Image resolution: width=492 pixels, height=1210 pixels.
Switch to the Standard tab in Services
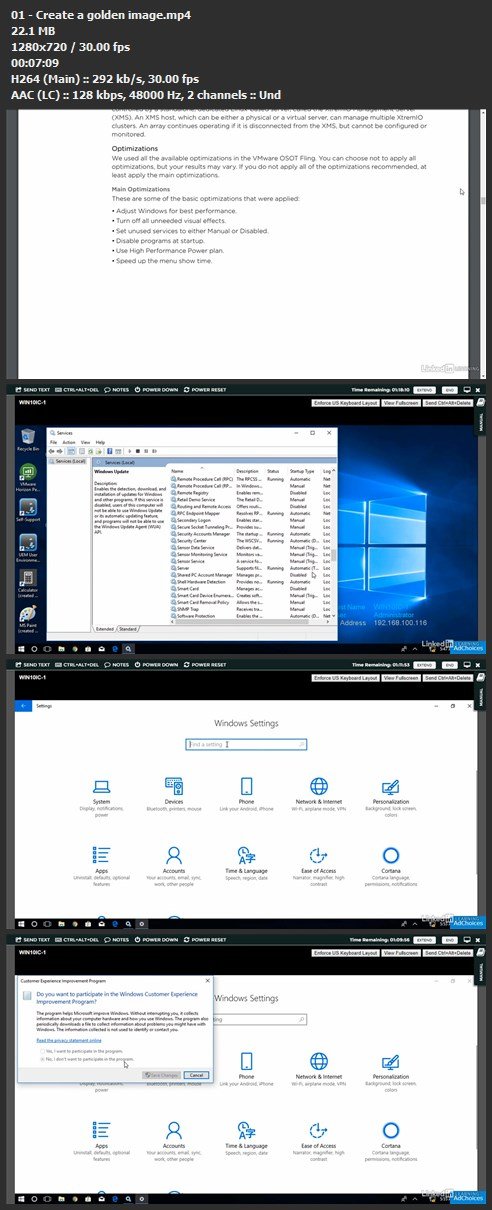click(x=129, y=629)
